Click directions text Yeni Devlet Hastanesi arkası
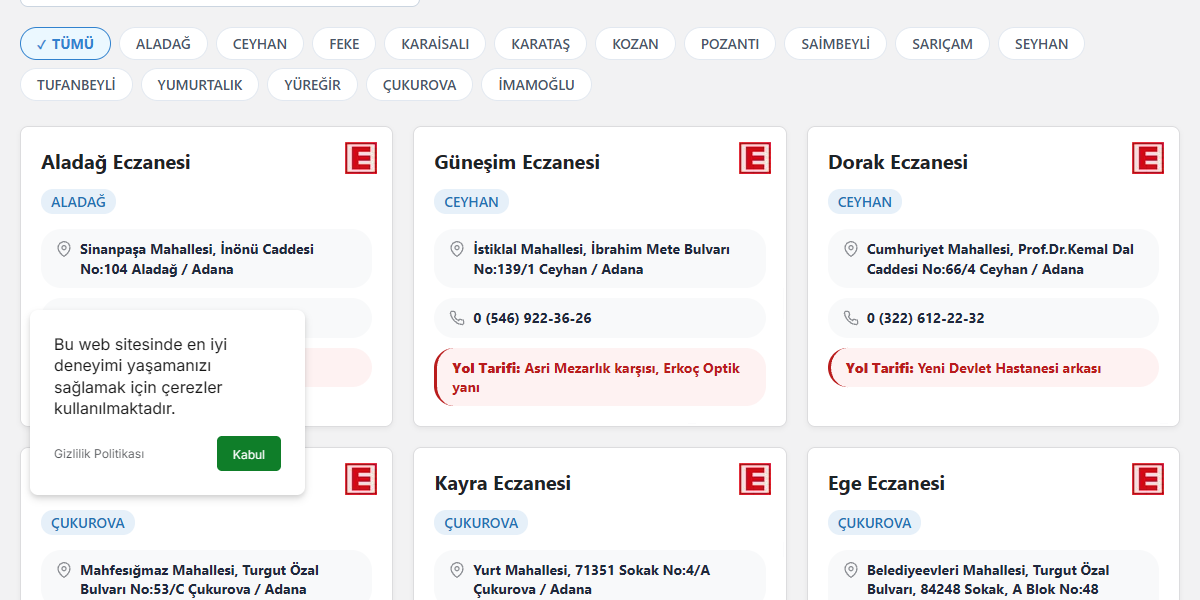This screenshot has width=1200, height=600. click(x=1009, y=368)
